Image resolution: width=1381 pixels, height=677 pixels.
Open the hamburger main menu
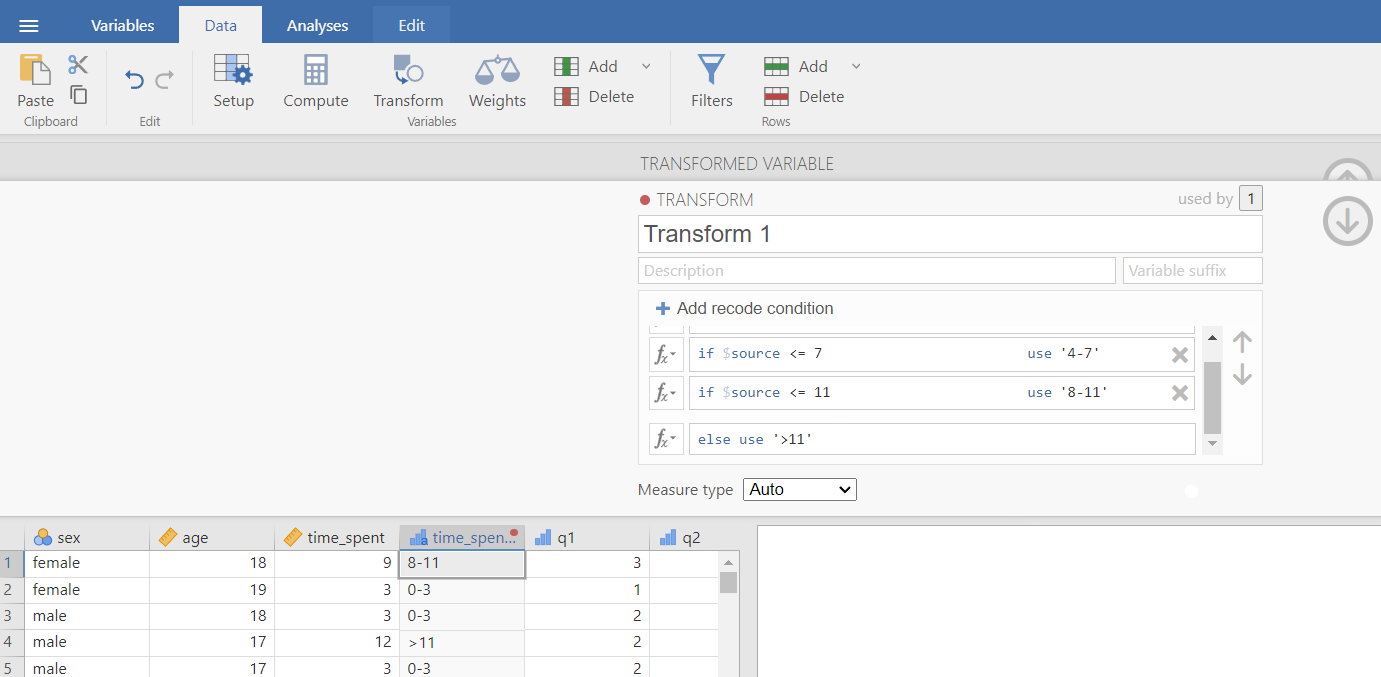click(x=29, y=26)
